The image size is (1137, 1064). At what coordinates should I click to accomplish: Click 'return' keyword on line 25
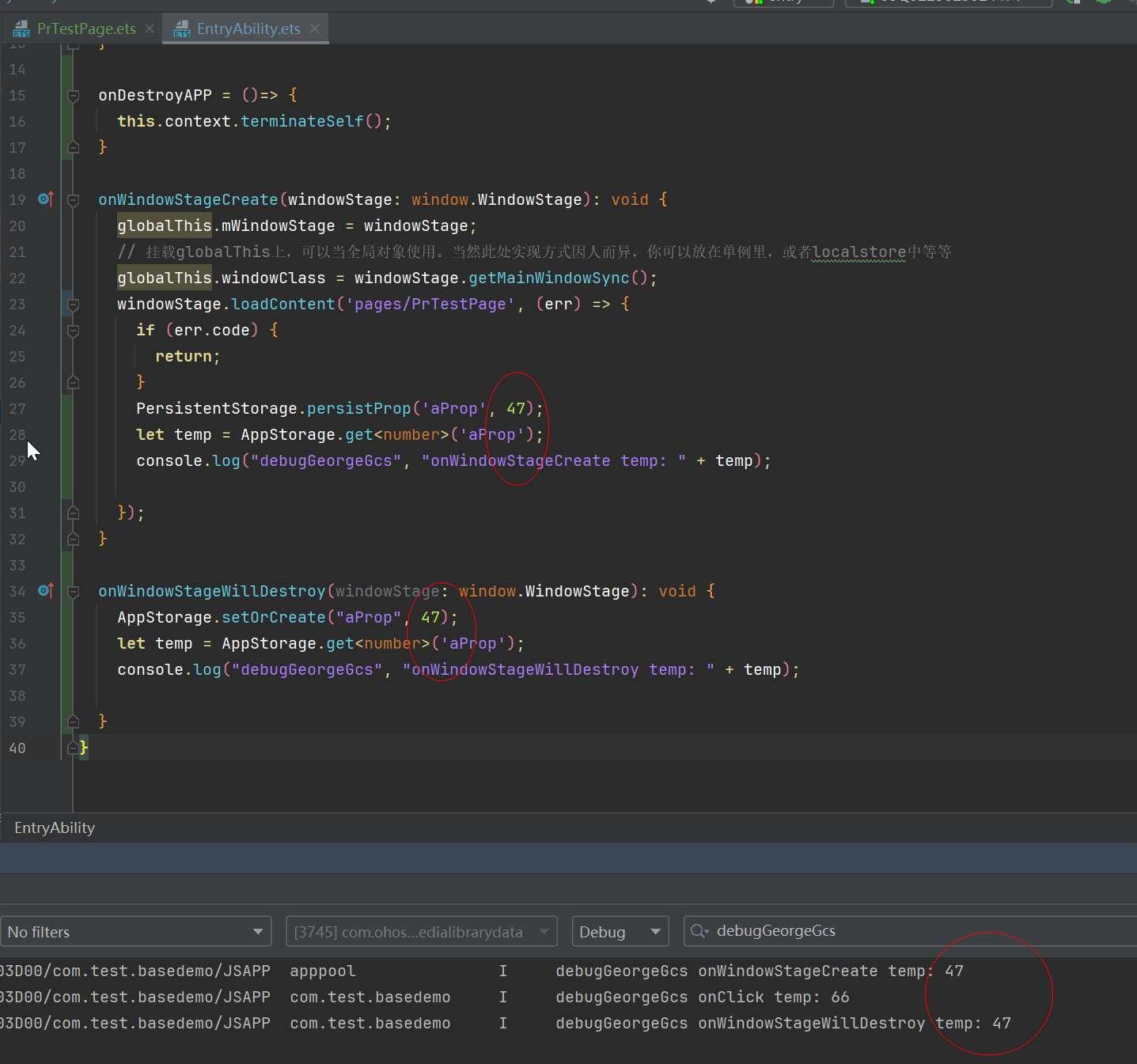184,356
